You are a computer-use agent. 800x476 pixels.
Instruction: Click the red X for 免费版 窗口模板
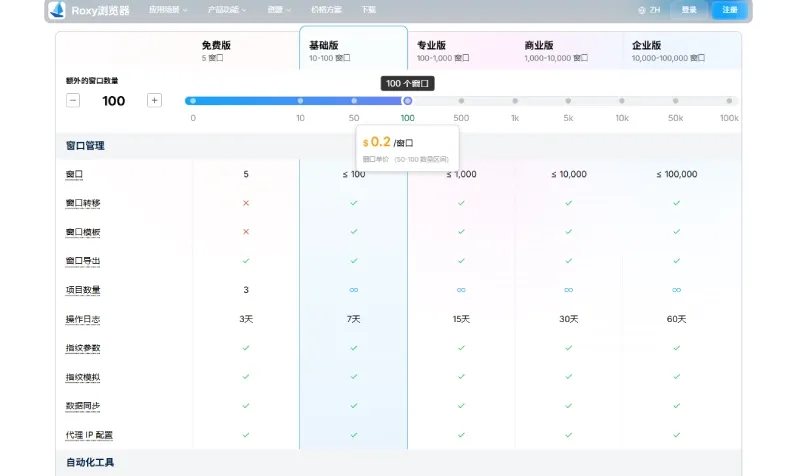(246, 232)
